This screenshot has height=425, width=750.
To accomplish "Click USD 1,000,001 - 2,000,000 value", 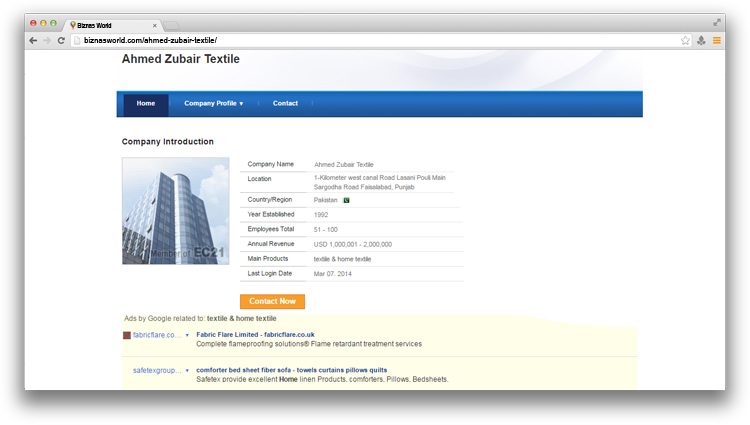I will (x=353, y=244).
